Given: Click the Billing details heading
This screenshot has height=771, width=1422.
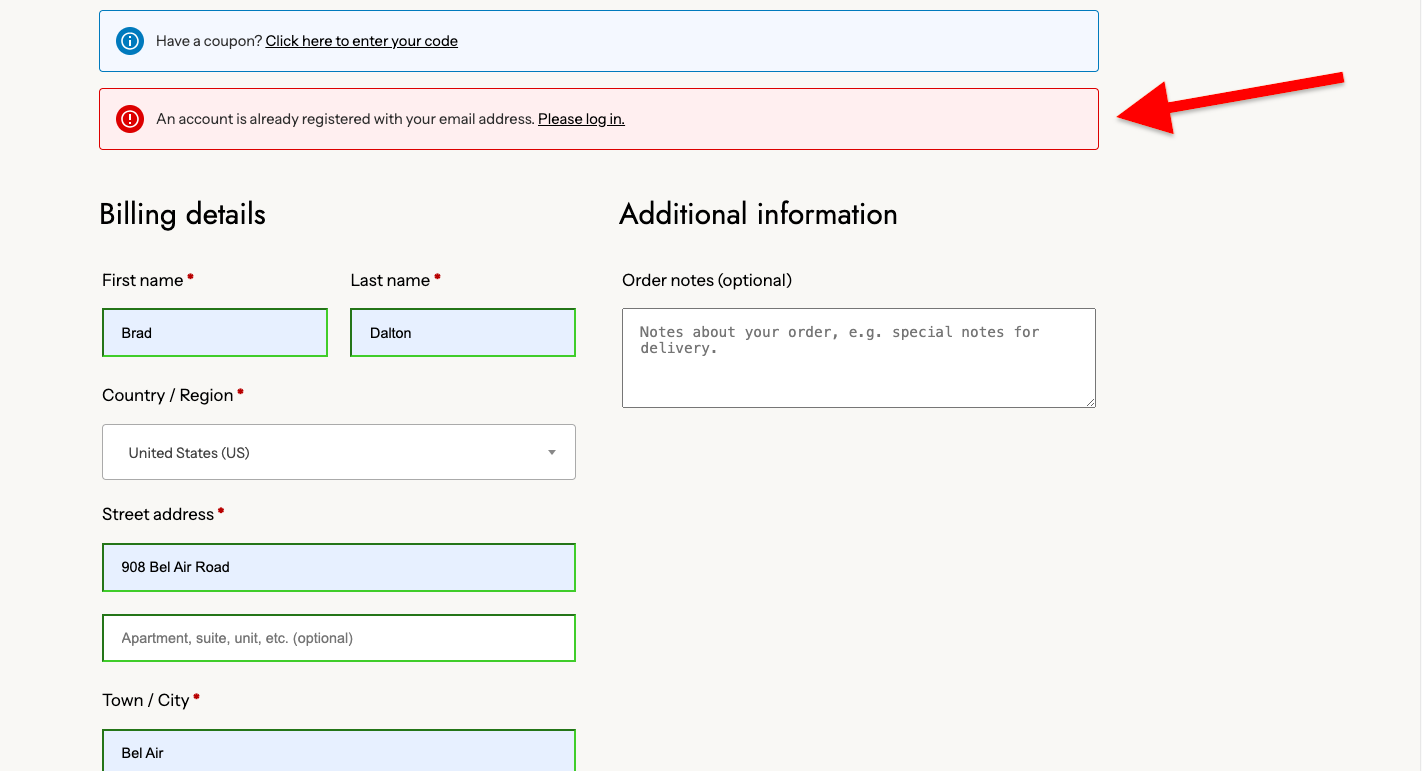Looking at the screenshot, I should click(182, 215).
